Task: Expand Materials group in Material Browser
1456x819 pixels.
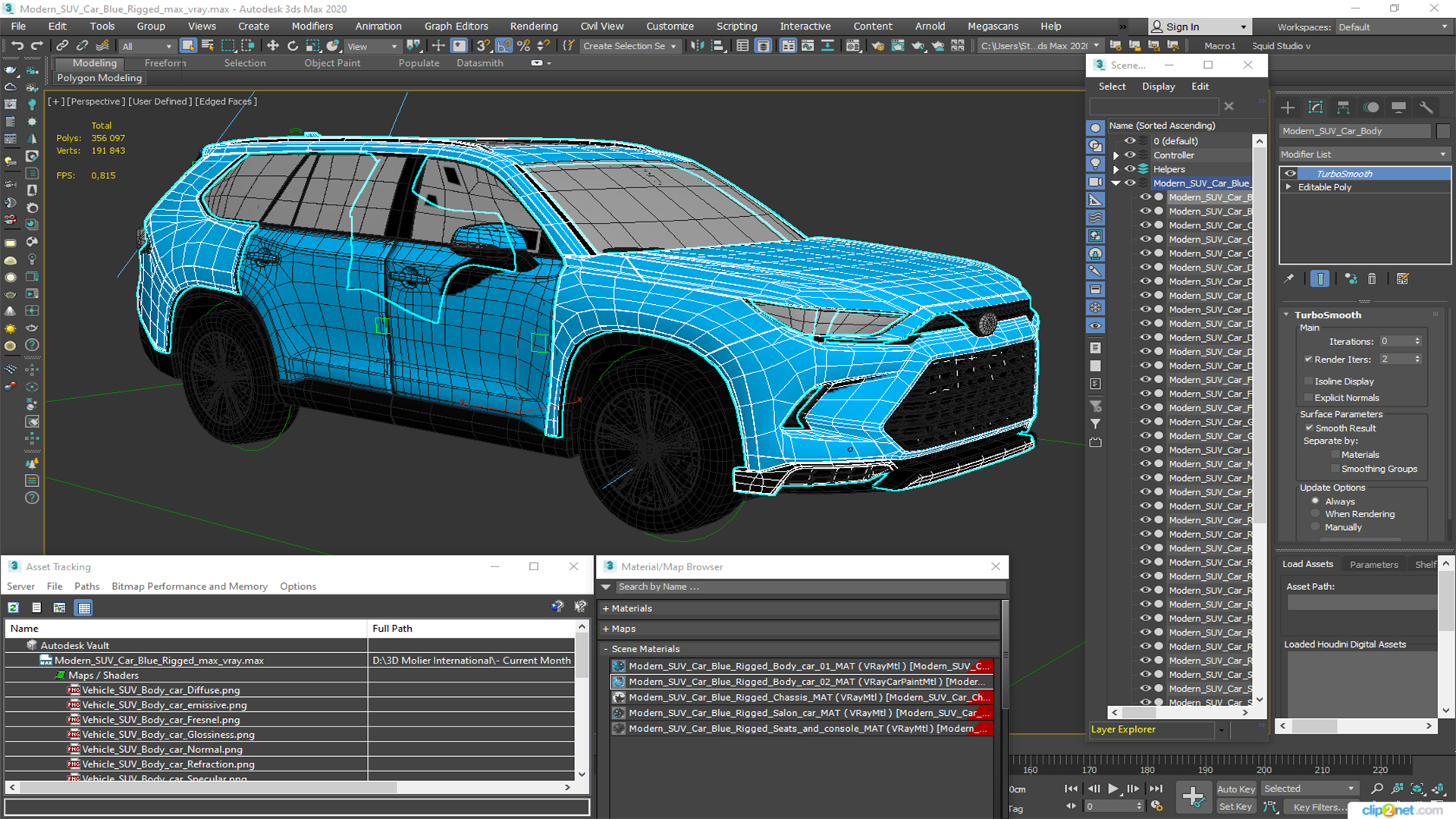Action: 606,608
